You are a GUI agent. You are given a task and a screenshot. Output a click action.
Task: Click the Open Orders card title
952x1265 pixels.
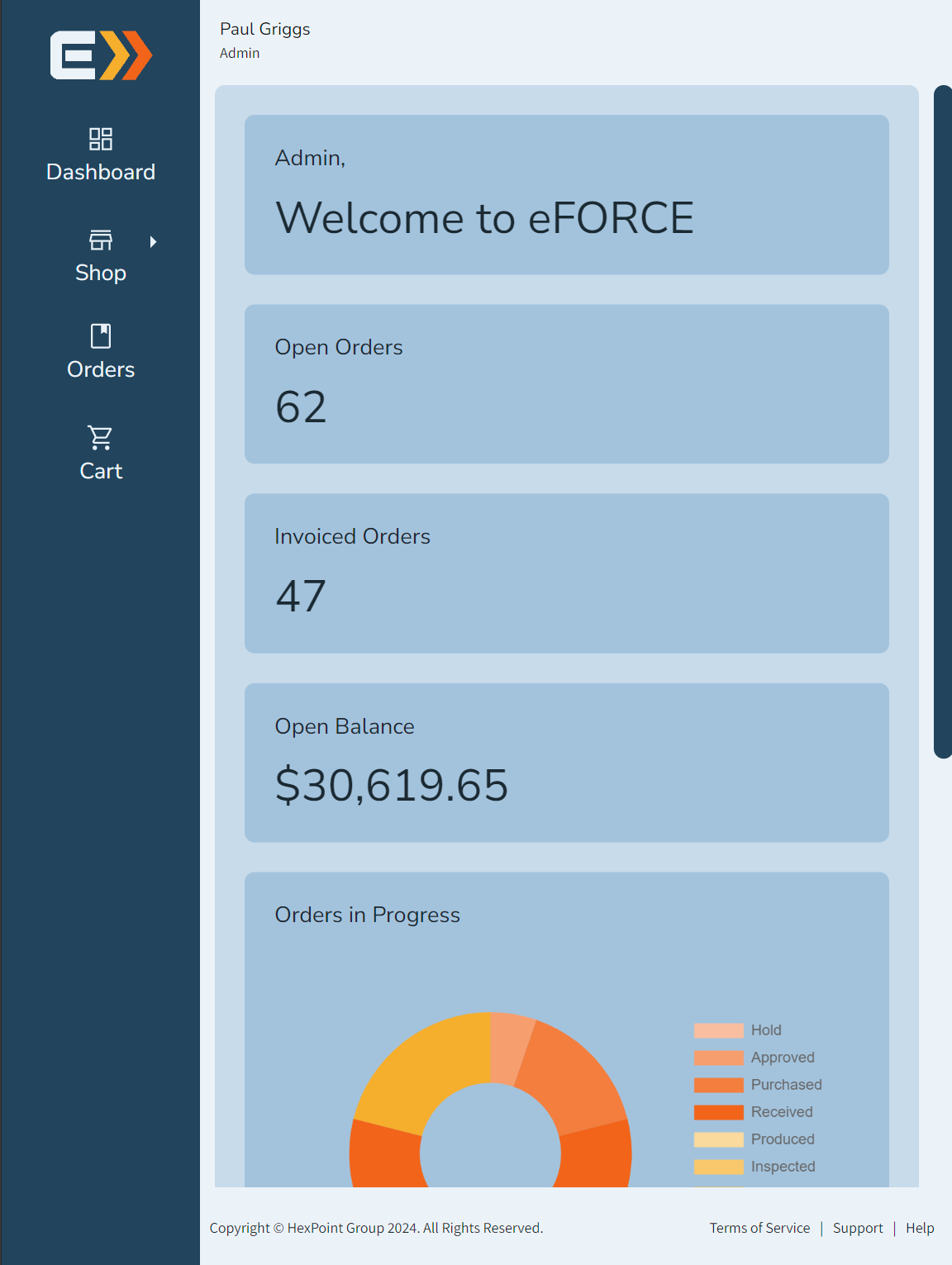coord(339,348)
